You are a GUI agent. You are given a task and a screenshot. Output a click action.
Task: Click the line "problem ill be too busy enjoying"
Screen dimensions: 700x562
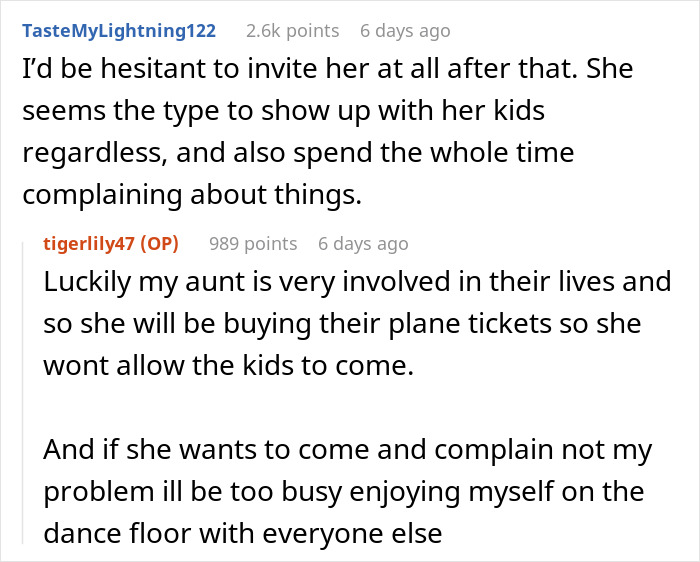pos(344,491)
